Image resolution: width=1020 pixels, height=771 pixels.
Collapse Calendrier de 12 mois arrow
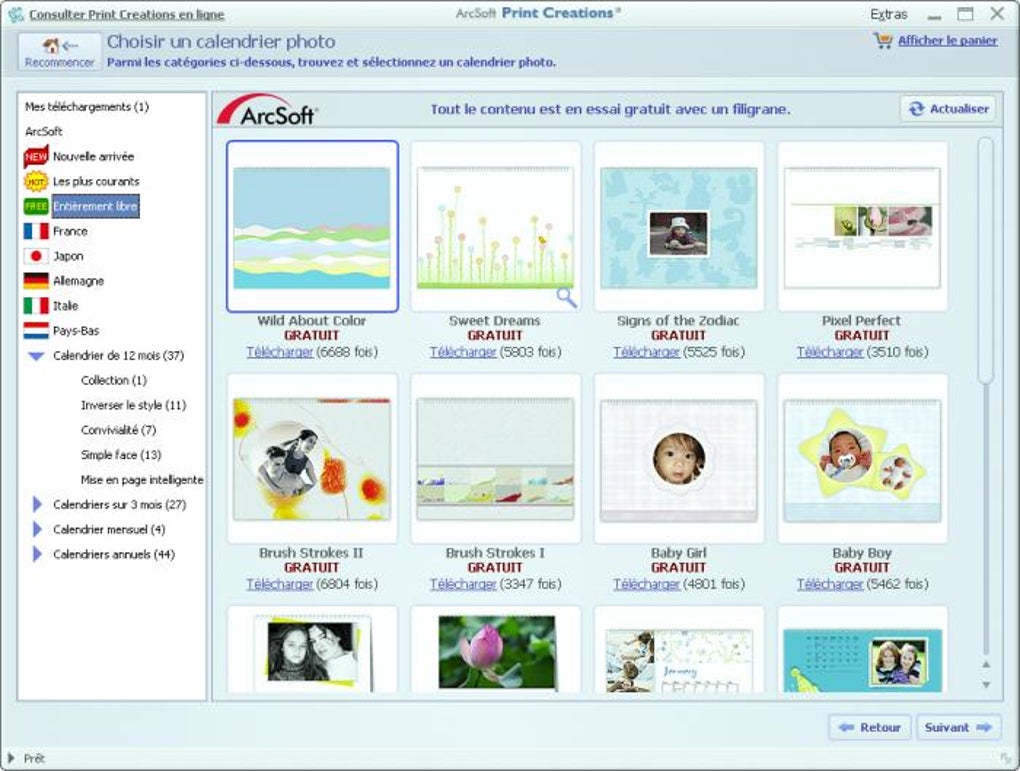tap(36, 356)
